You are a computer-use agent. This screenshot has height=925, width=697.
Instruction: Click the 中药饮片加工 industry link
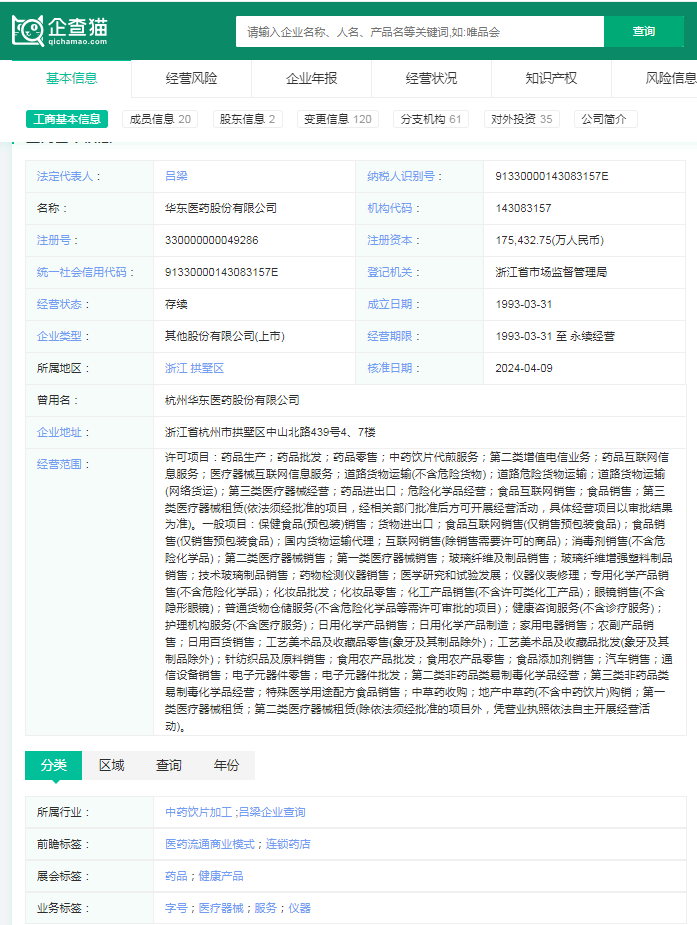click(x=198, y=812)
